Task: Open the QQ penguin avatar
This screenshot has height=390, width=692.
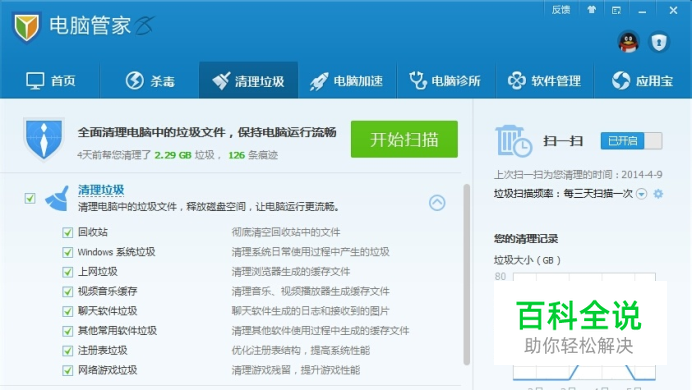Action: [x=628, y=43]
